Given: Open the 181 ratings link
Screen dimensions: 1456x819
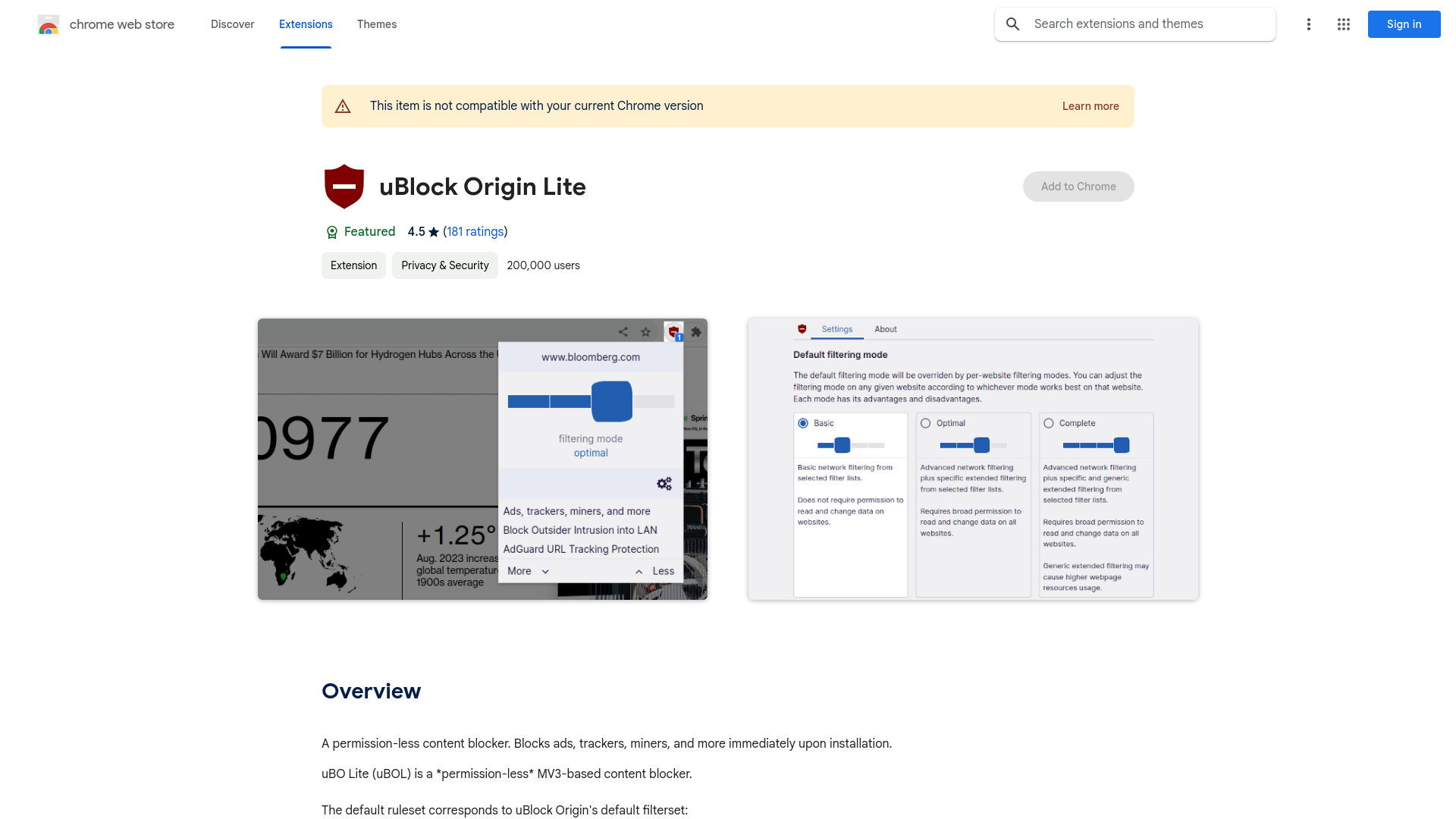Looking at the screenshot, I should [x=475, y=232].
